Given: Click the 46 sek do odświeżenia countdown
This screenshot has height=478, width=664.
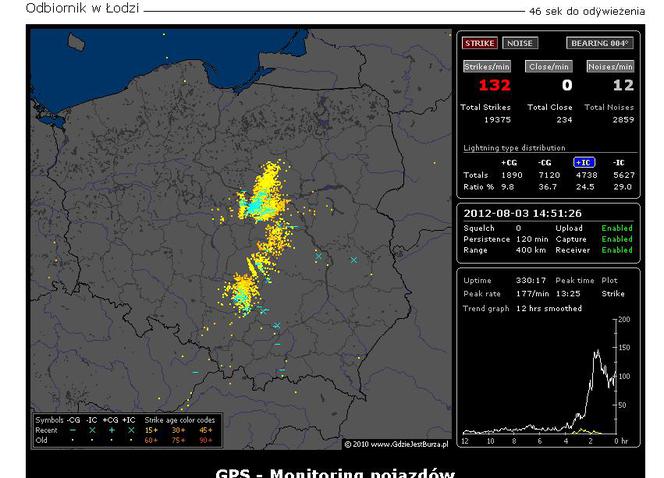Looking at the screenshot, I should 587,11.
